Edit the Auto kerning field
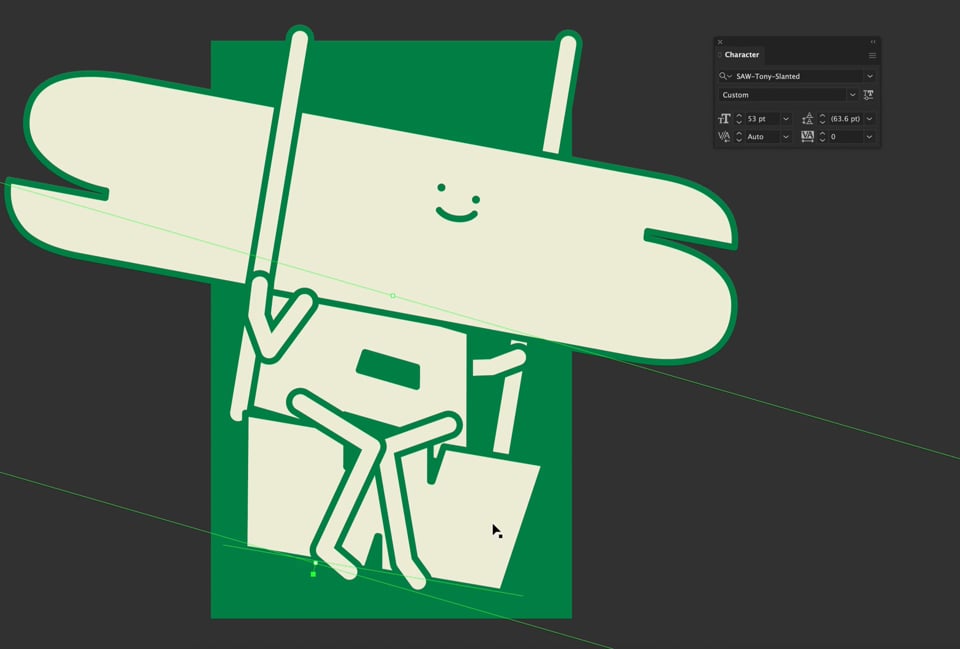This screenshot has height=649, width=960. 762,137
